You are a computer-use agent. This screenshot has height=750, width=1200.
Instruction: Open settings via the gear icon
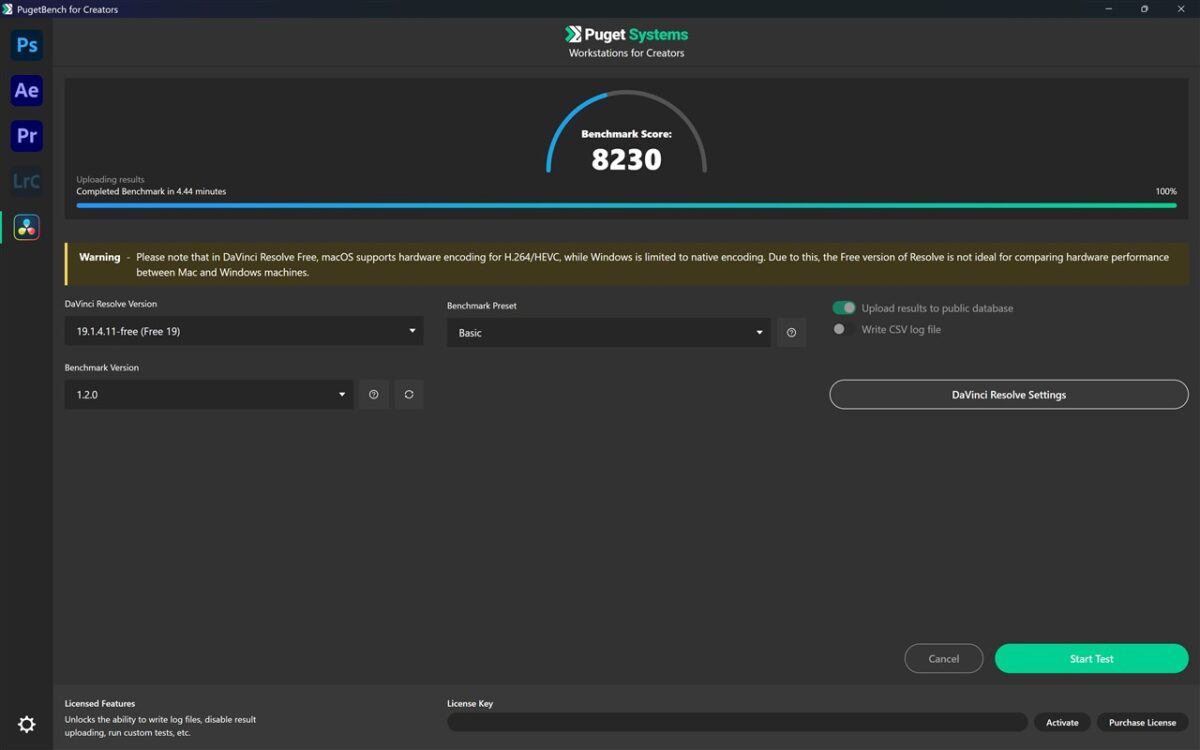click(27, 724)
